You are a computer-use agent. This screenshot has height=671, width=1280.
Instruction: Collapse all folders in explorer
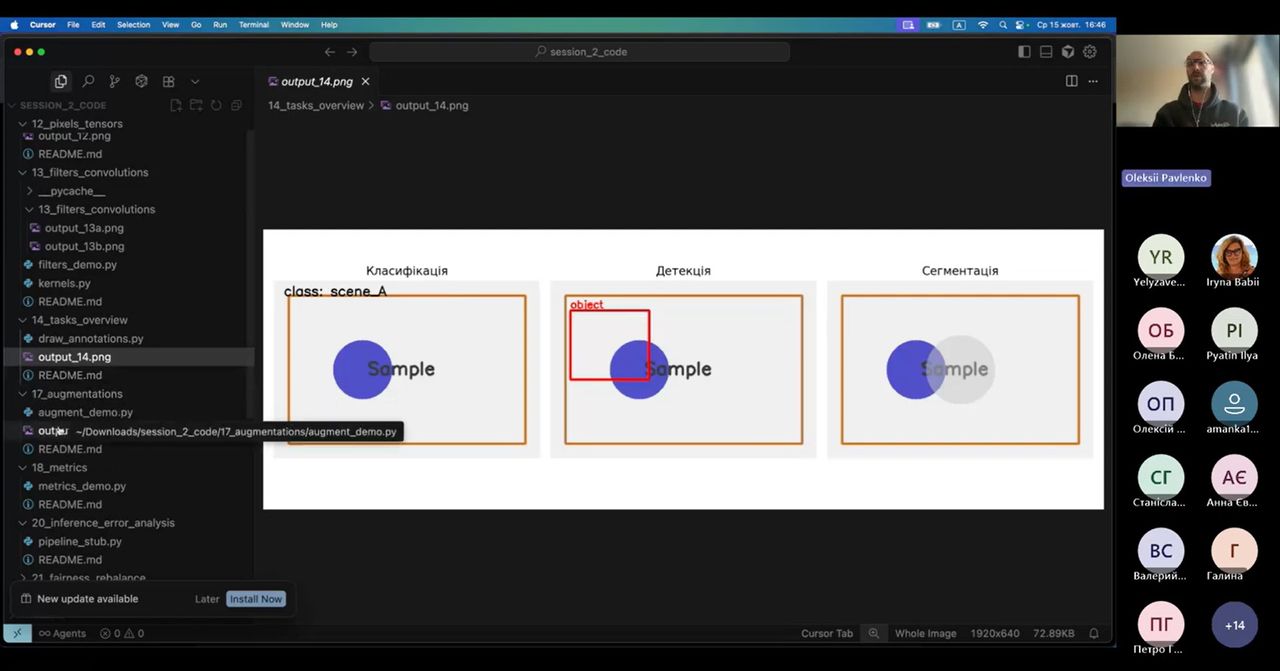(x=236, y=105)
